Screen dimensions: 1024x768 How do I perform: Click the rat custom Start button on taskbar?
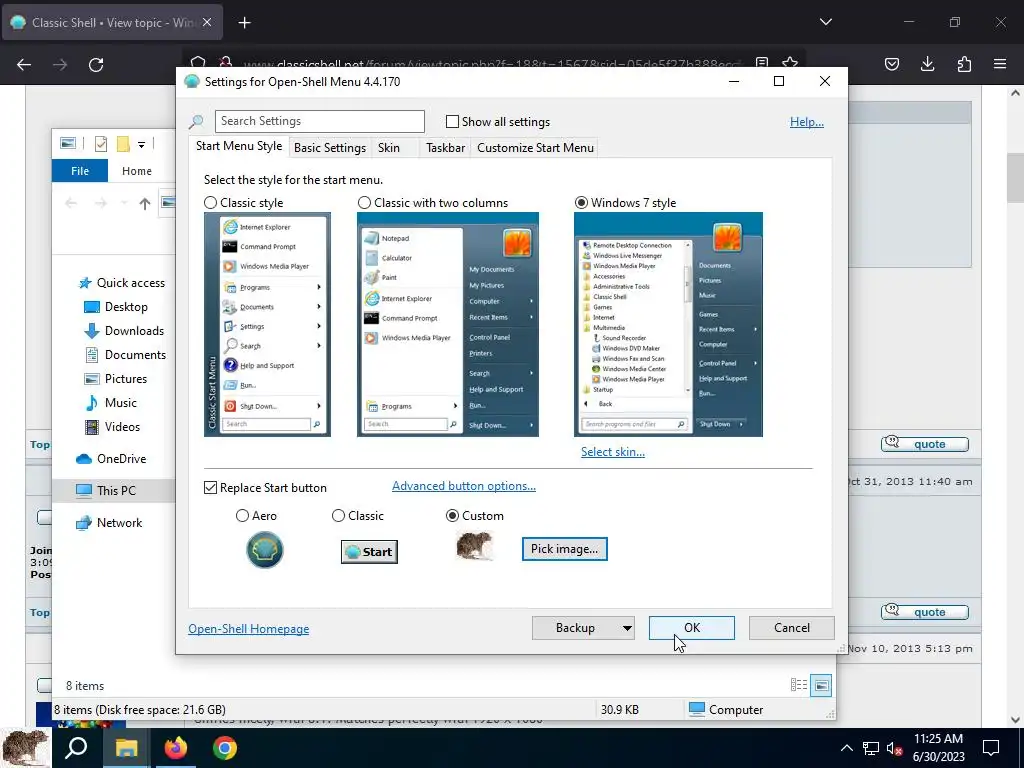tap(25, 748)
